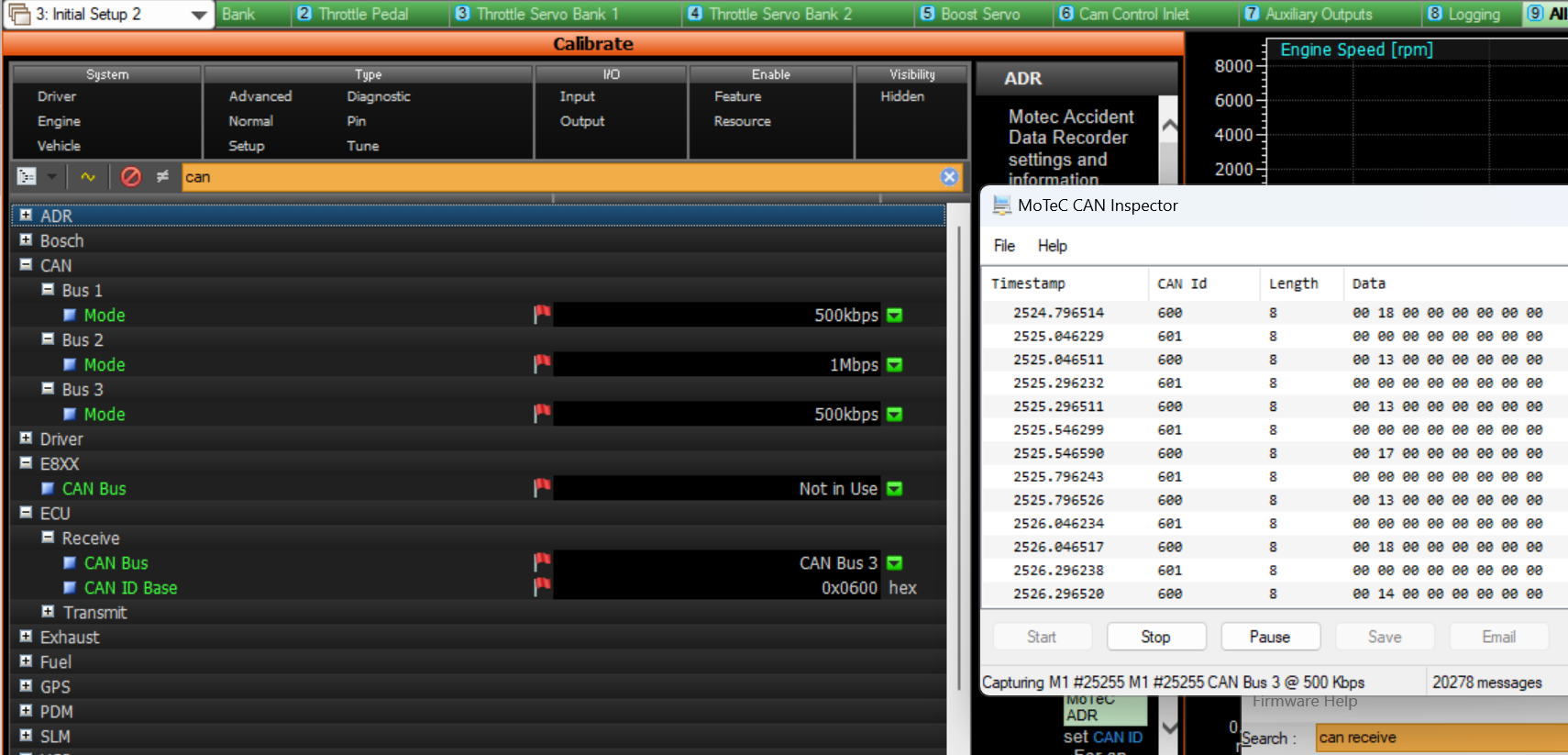Viewport: 1568px width, 755px height.
Task: Collapse the Bus 3 node
Action: click(x=48, y=388)
